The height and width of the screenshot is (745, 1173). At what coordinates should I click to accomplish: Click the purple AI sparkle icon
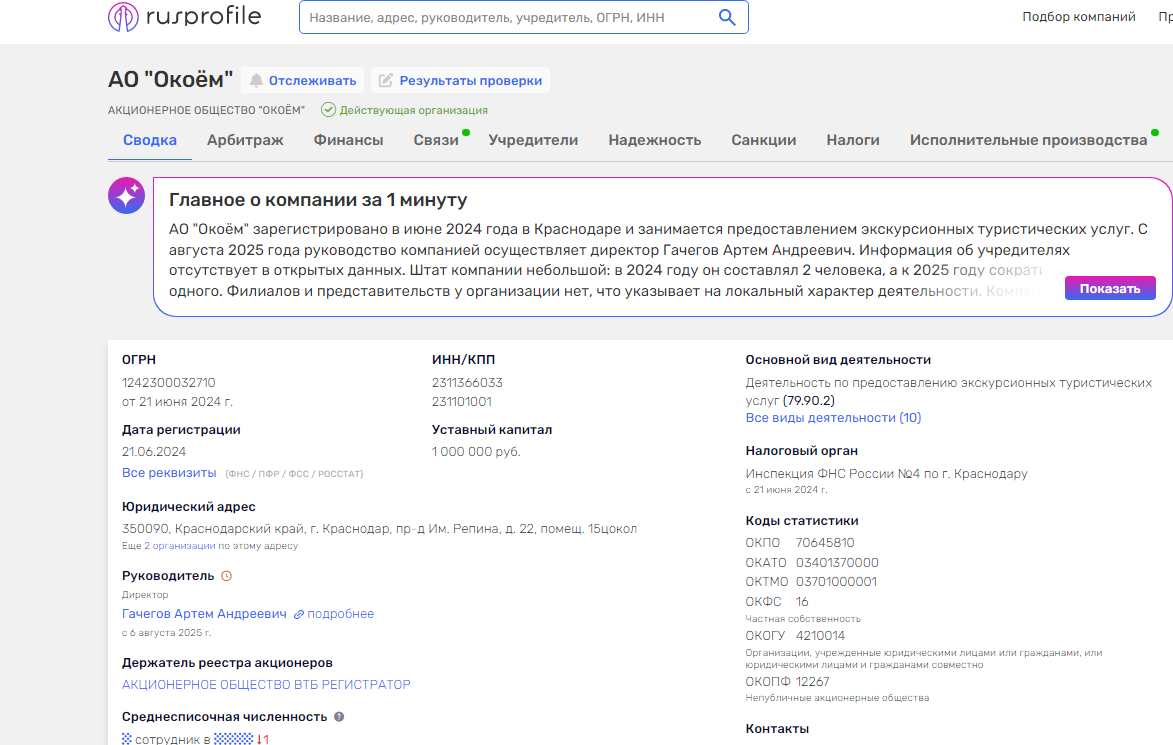pos(126,196)
